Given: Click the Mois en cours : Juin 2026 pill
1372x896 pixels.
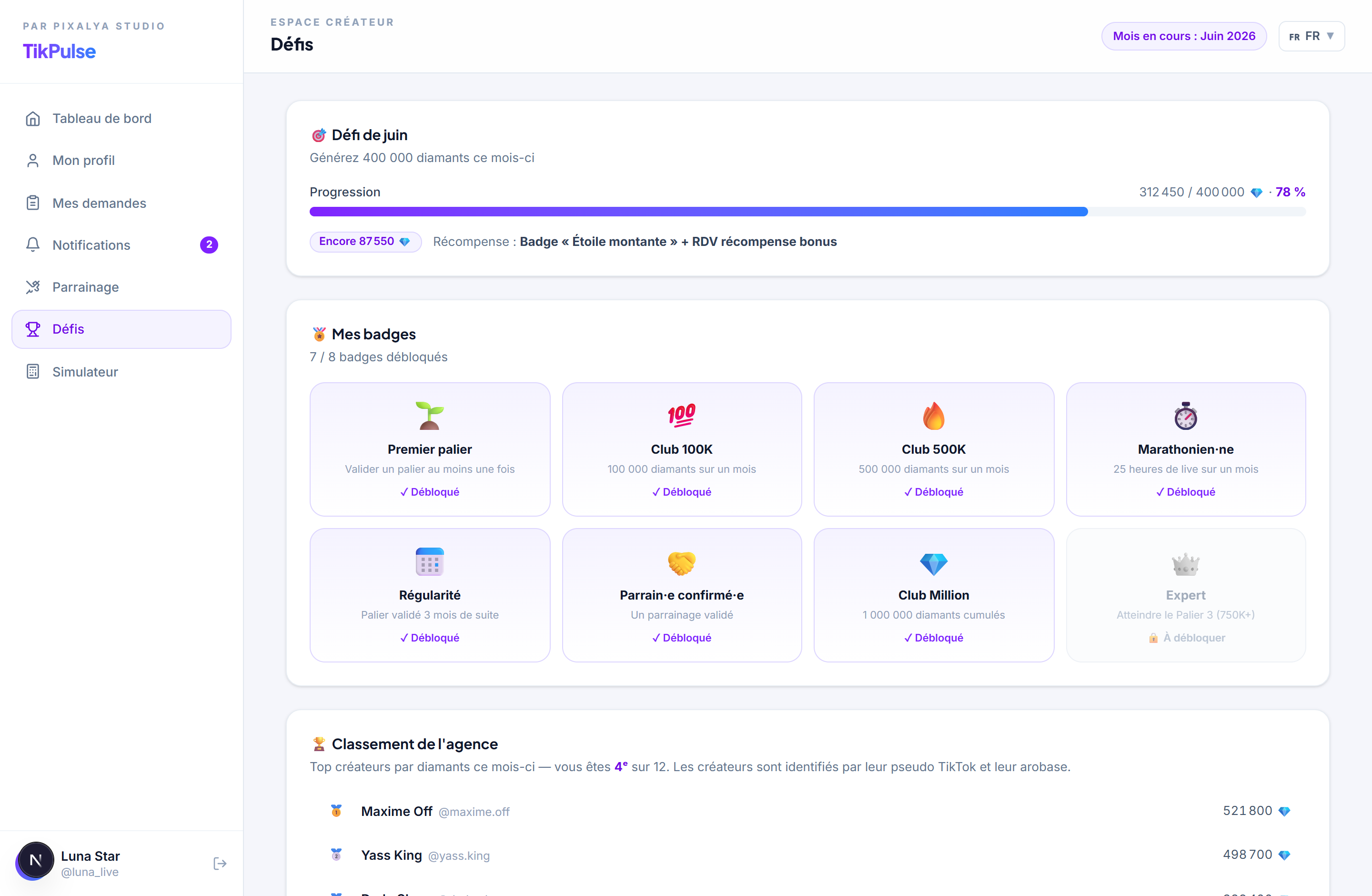Looking at the screenshot, I should click(1183, 36).
